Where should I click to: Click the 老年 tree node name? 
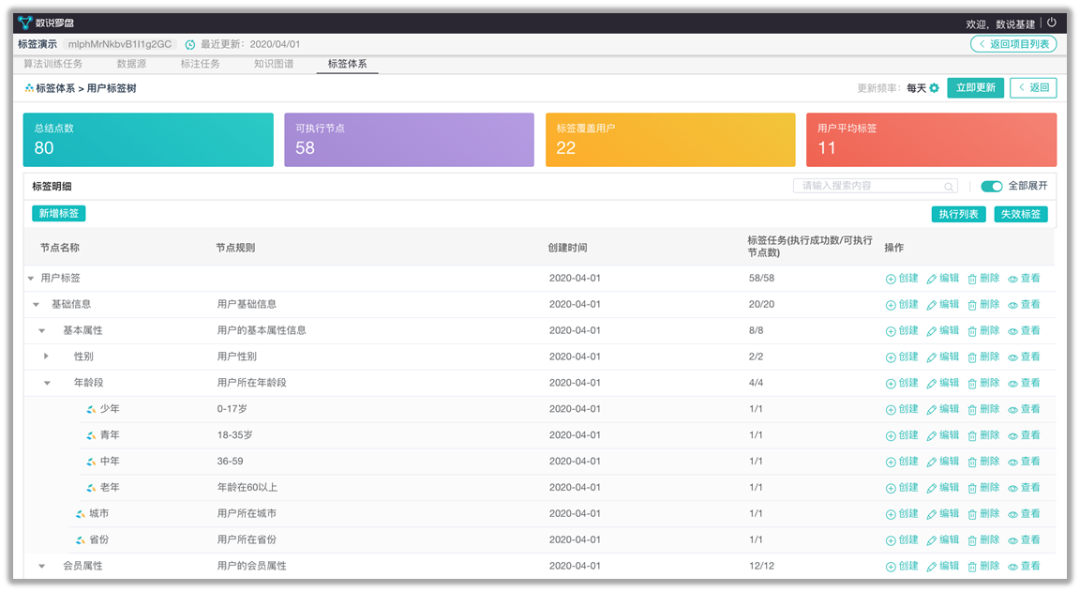point(110,488)
